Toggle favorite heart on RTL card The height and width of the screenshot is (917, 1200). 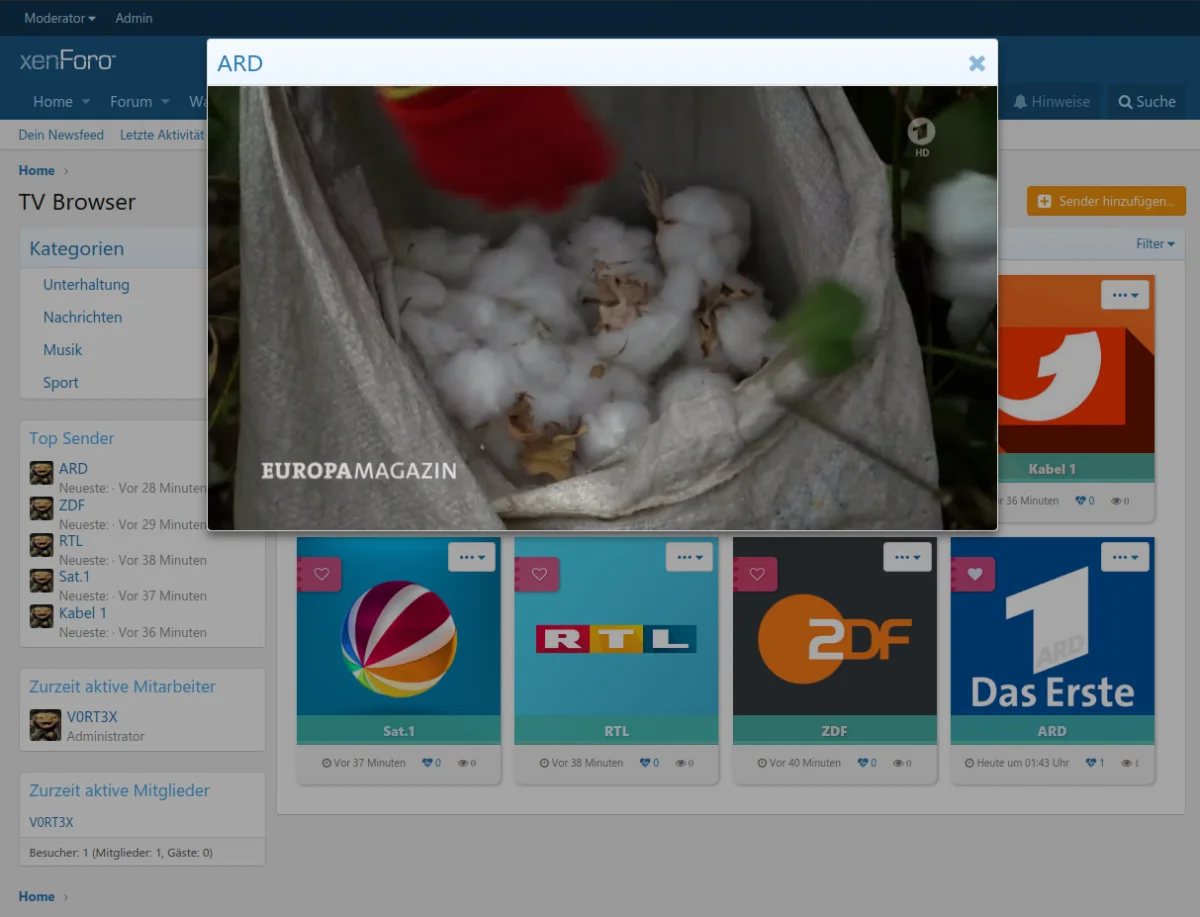pyautogui.click(x=539, y=575)
